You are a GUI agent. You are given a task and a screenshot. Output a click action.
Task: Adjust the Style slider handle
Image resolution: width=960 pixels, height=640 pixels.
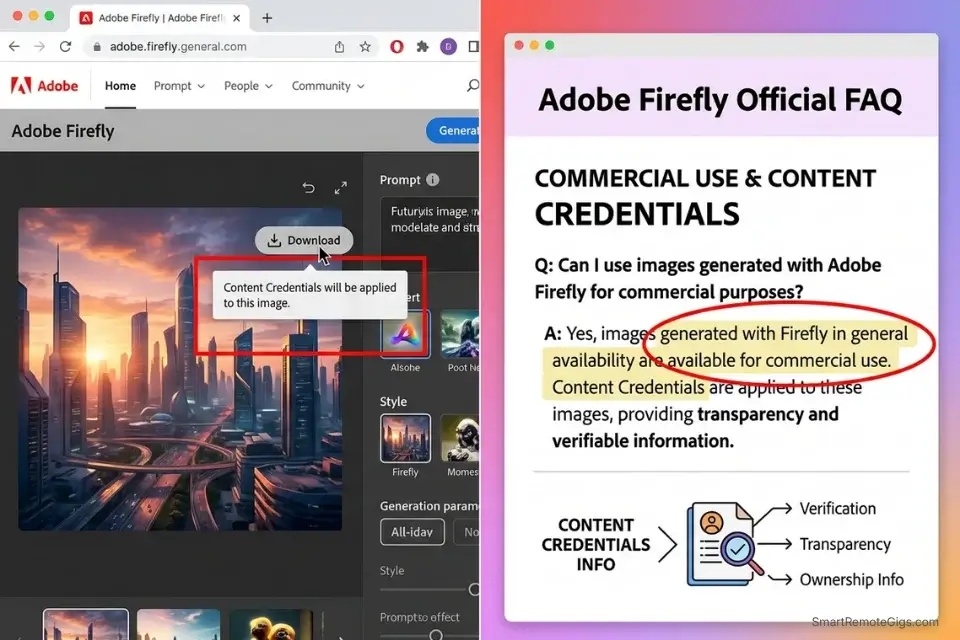[x=474, y=589]
